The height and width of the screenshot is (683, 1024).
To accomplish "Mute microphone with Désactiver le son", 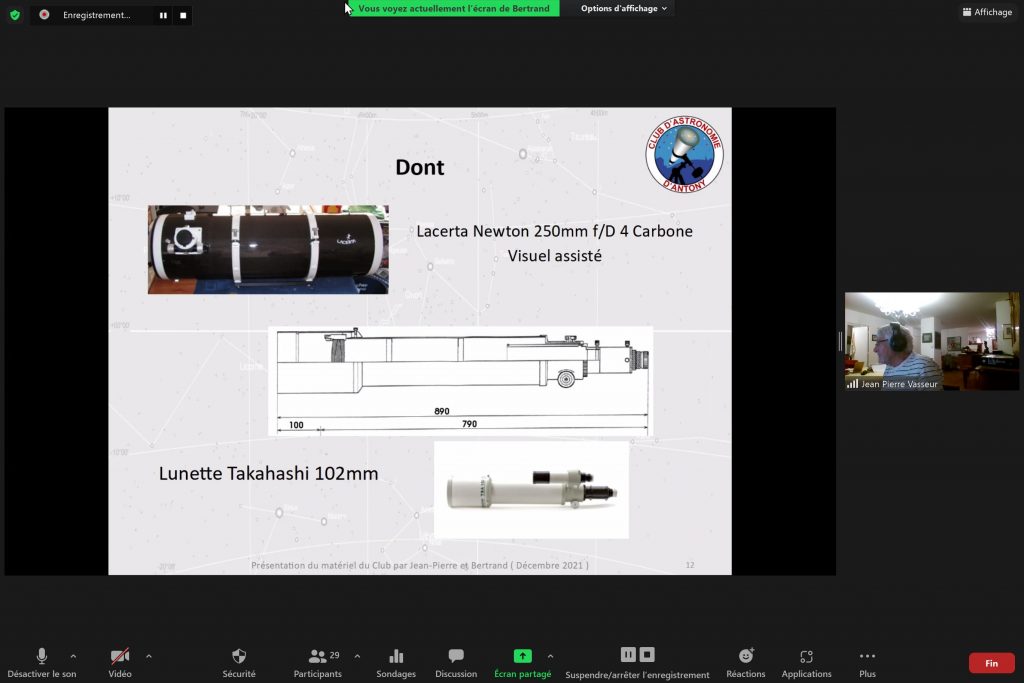I will point(42,663).
